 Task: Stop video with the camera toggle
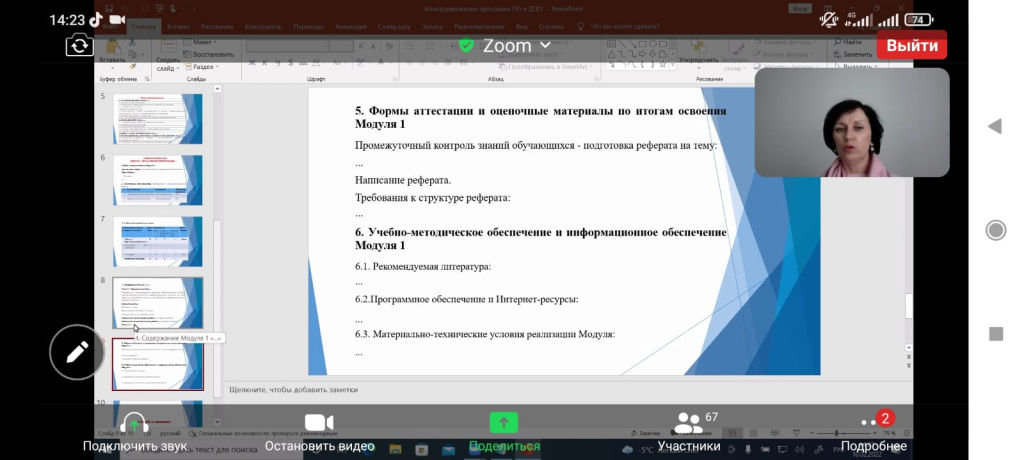tap(318, 423)
